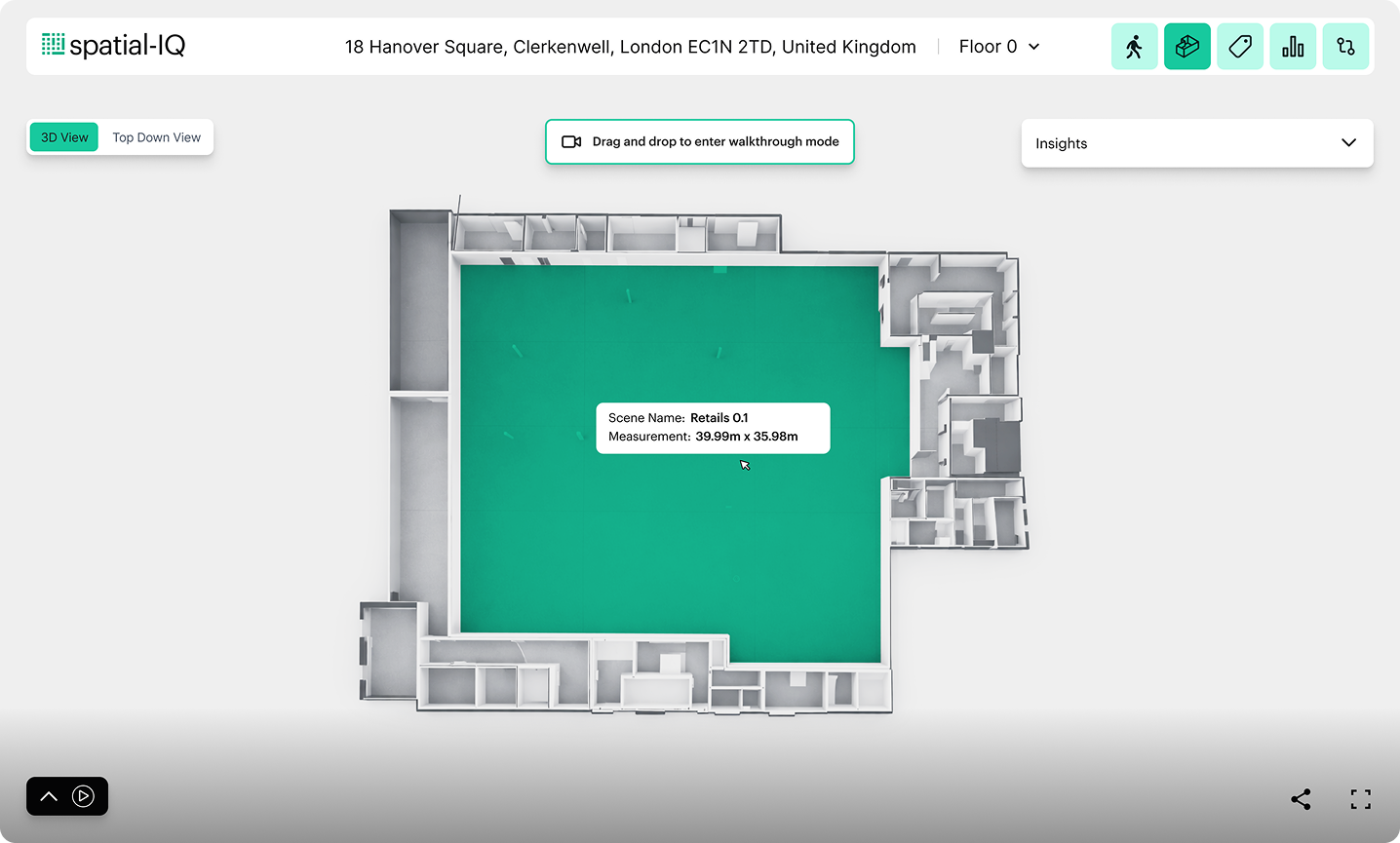
Task: Expand the Insights panel
Action: tap(1196, 143)
